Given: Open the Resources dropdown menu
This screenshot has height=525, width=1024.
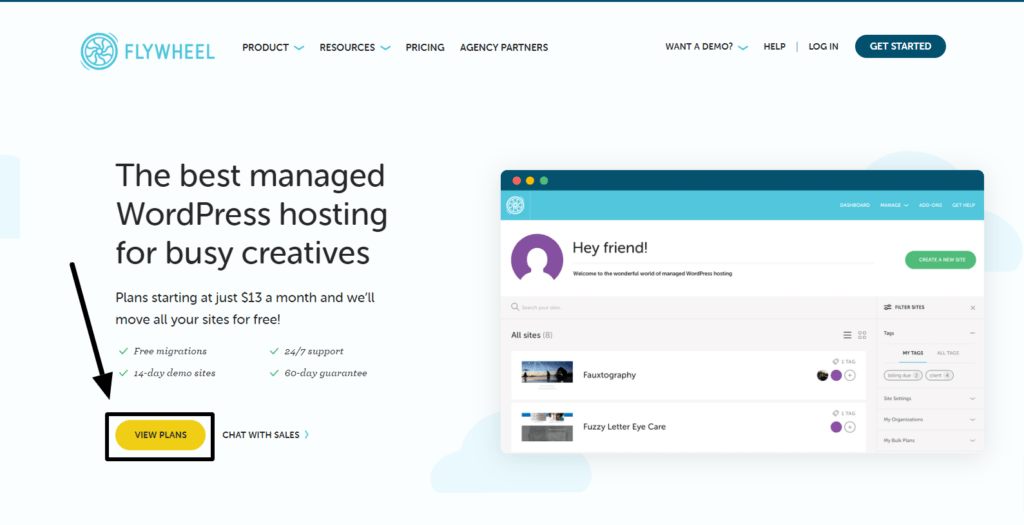Looking at the screenshot, I should click(x=355, y=48).
